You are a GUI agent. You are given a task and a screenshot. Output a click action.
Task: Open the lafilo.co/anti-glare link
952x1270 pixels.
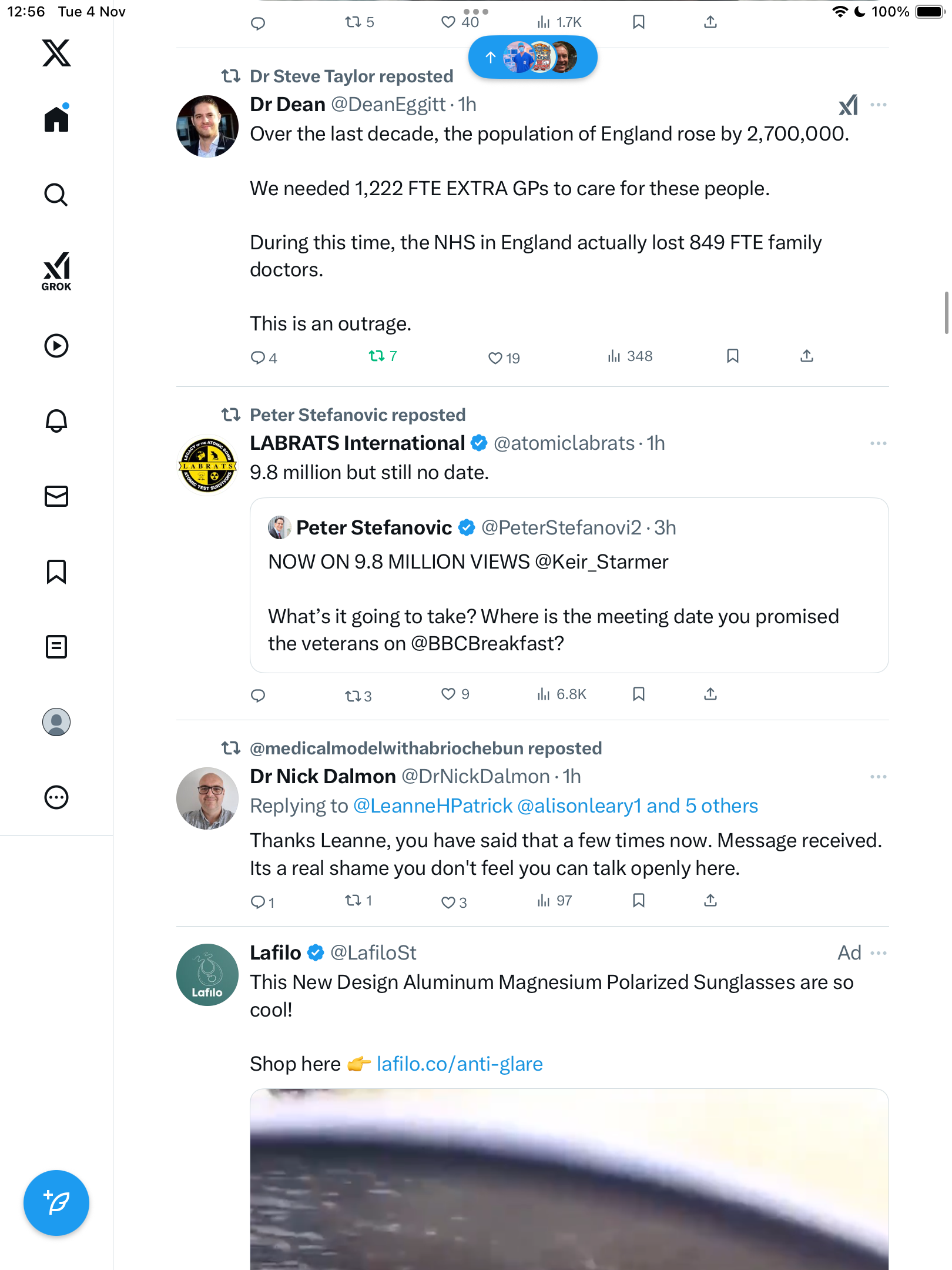click(460, 1064)
